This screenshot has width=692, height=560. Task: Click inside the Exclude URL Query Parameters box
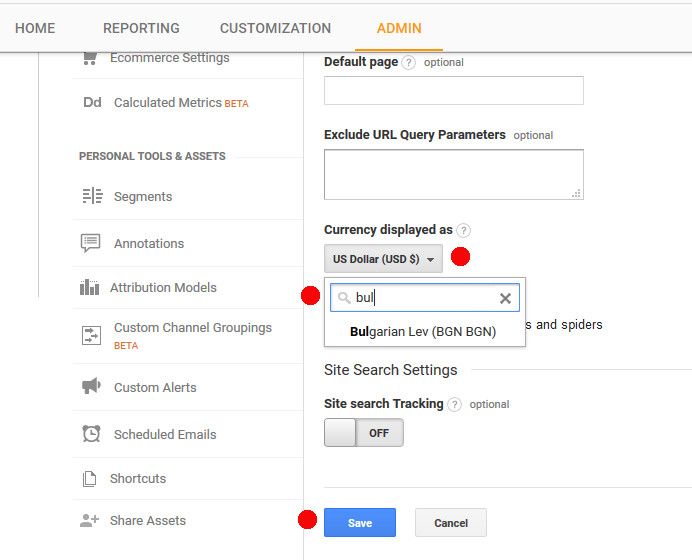[x=454, y=174]
